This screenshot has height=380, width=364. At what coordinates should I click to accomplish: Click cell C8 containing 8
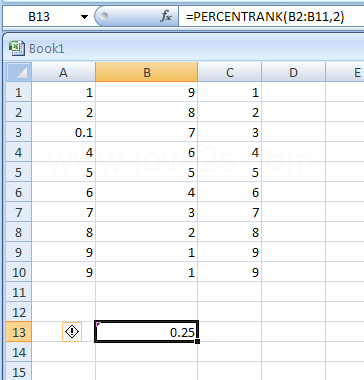pyautogui.click(x=230, y=232)
